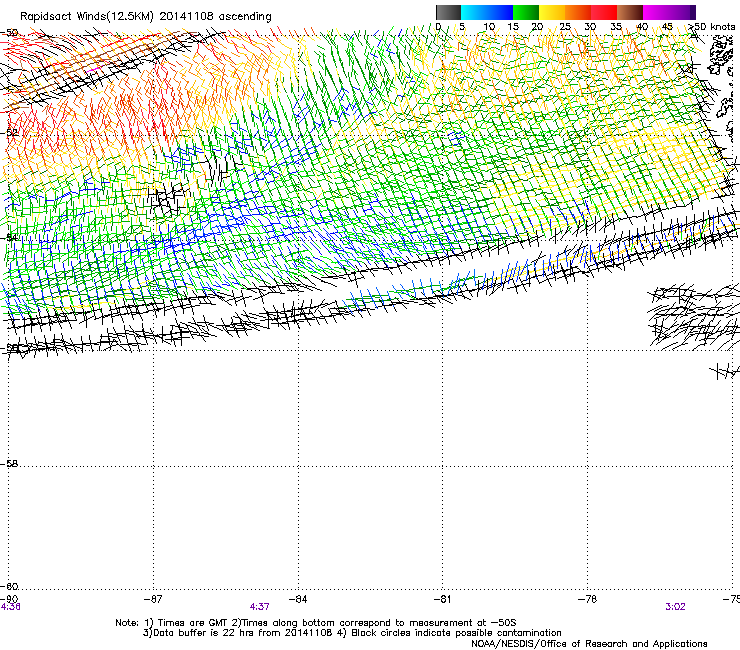Viewport: 740px width, 650px height.
Task: Click the green 15-20 knots legend segment
Action: pos(526,12)
